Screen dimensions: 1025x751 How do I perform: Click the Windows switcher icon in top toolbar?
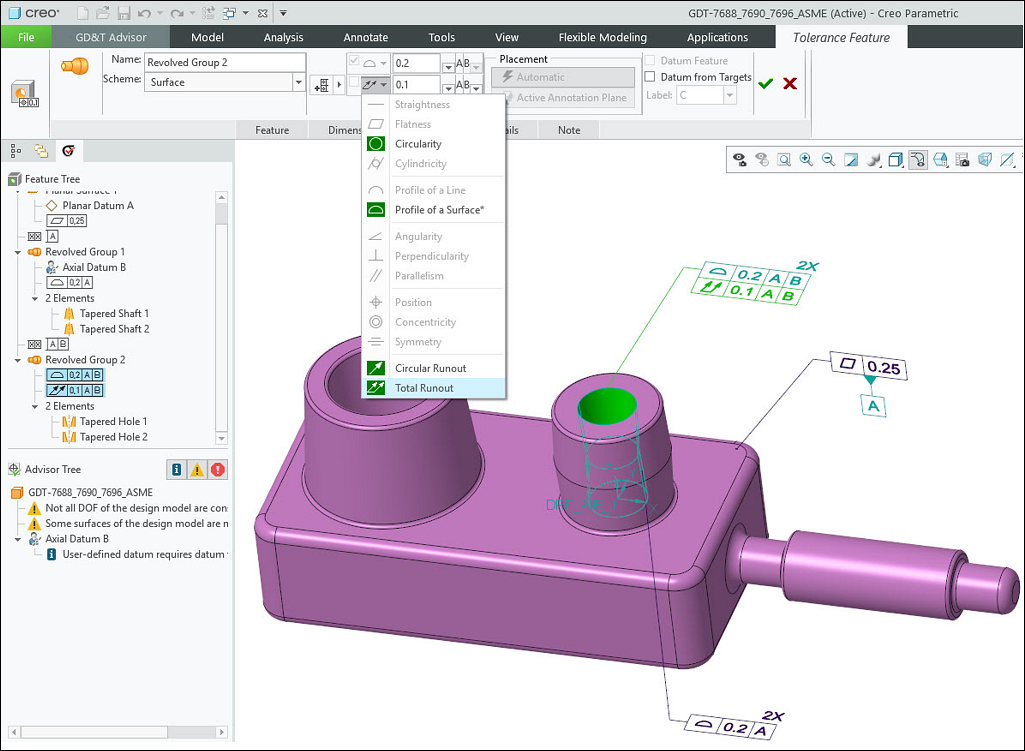click(229, 12)
